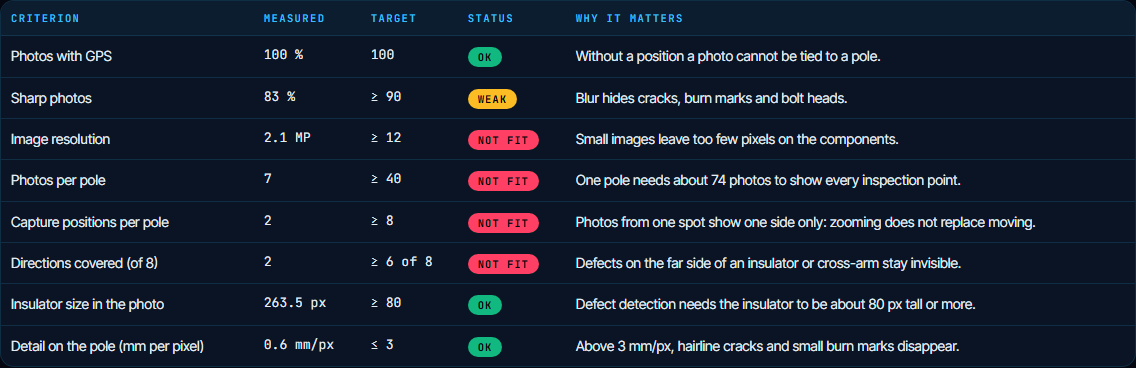The height and width of the screenshot is (368, 1136).
Task: Click the NOT FIT badge for Image resolution
Action: 503,140
